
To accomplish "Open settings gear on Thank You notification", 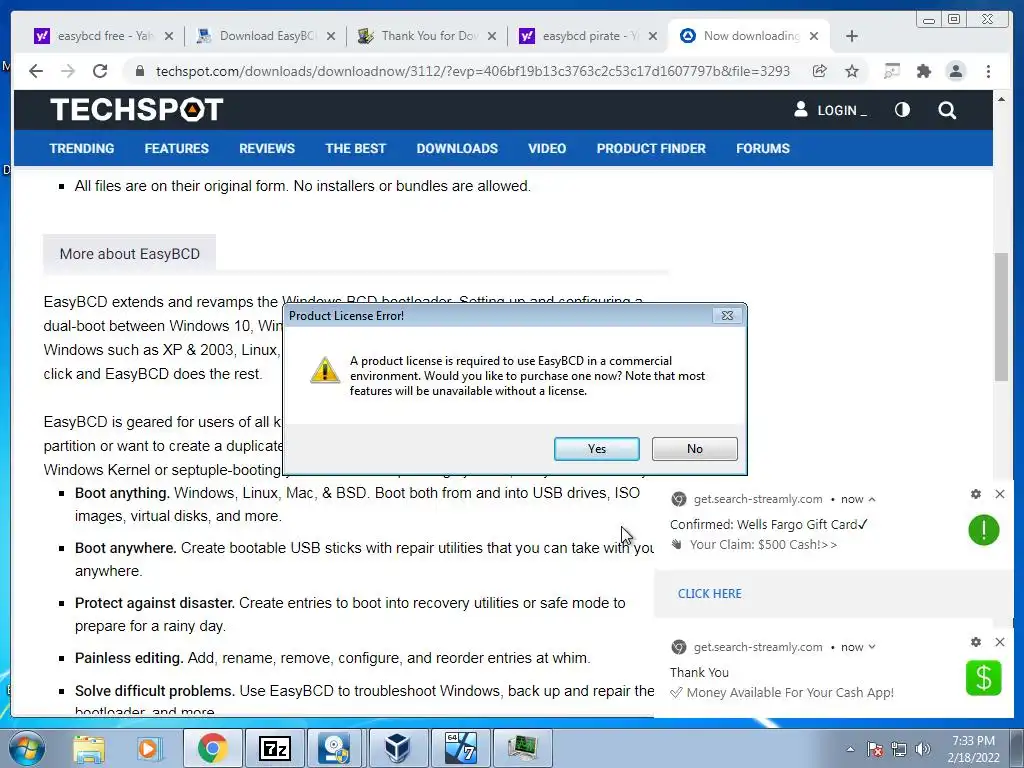I will (x=976, y=642).
